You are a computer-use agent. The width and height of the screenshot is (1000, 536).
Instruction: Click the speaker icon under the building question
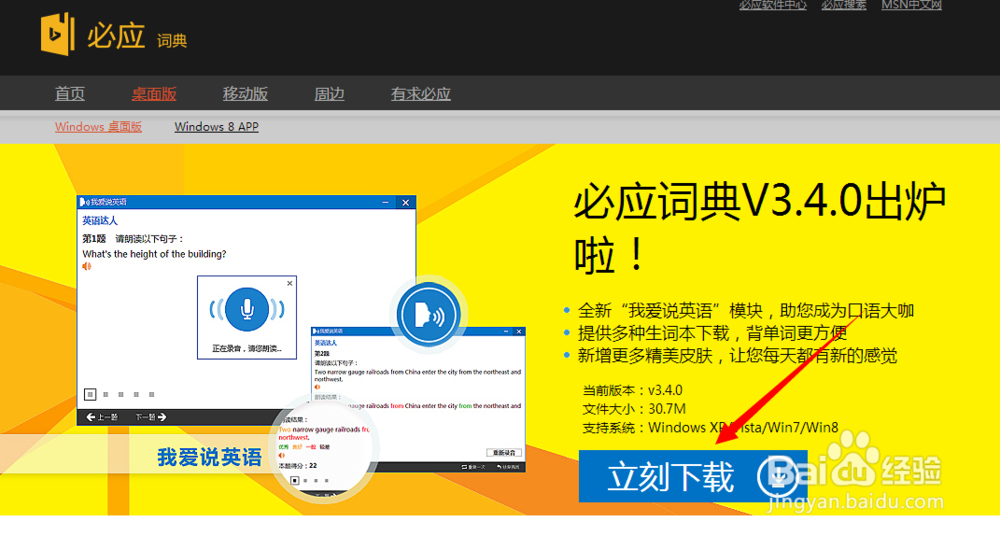click(x=87, y=266)
